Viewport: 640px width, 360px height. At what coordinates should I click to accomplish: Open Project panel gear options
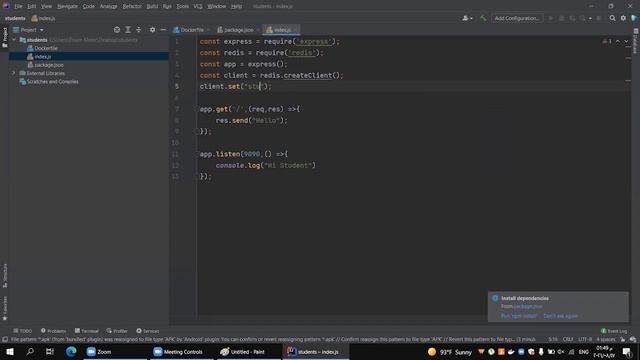pyautogui.click(x=152, y=30)
